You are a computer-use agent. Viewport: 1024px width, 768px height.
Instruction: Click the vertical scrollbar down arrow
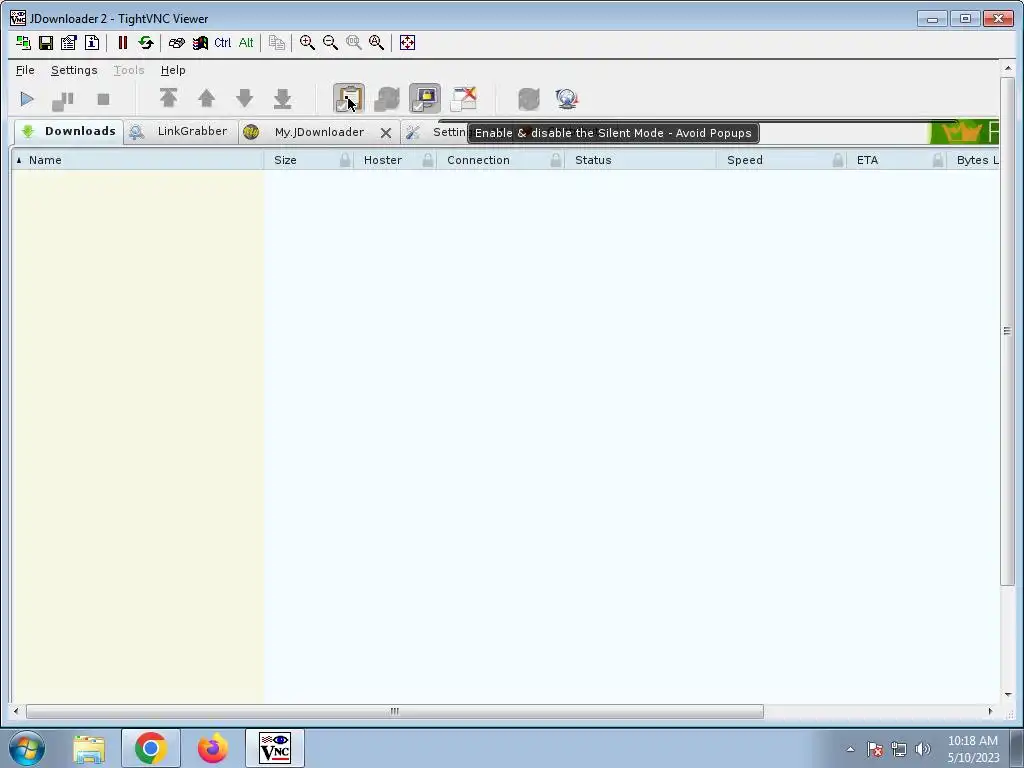(1008, 695)
